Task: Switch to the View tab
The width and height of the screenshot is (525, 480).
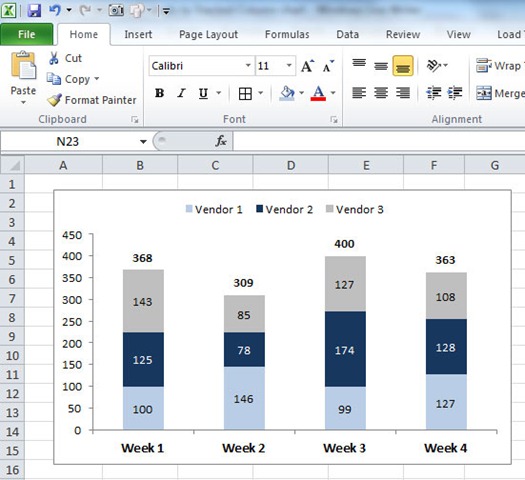Action: coord(458,34)
